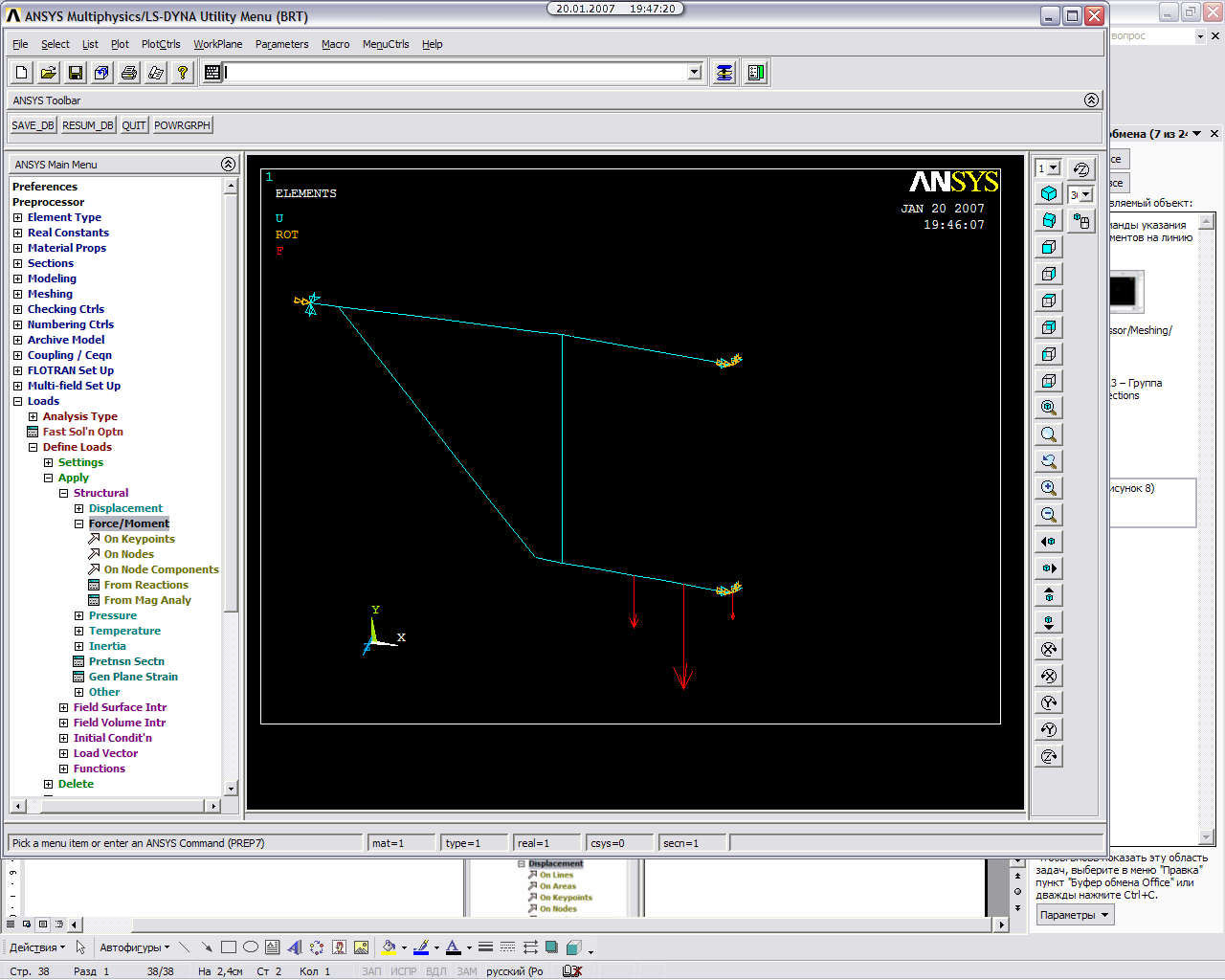This screenshot has width=1225, height=980.
Task: Open the Select menu
Action: point(56,44)
